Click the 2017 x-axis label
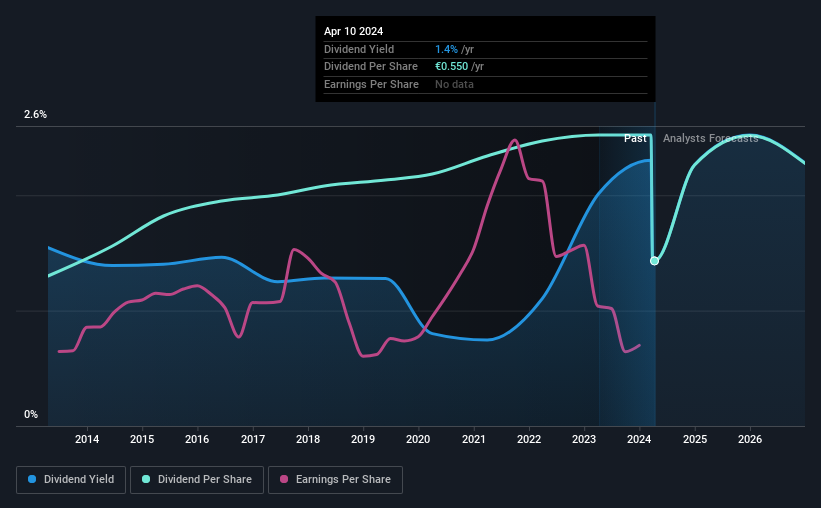The height and width of the screenshot is (508, 821). (x=253, y=439)
